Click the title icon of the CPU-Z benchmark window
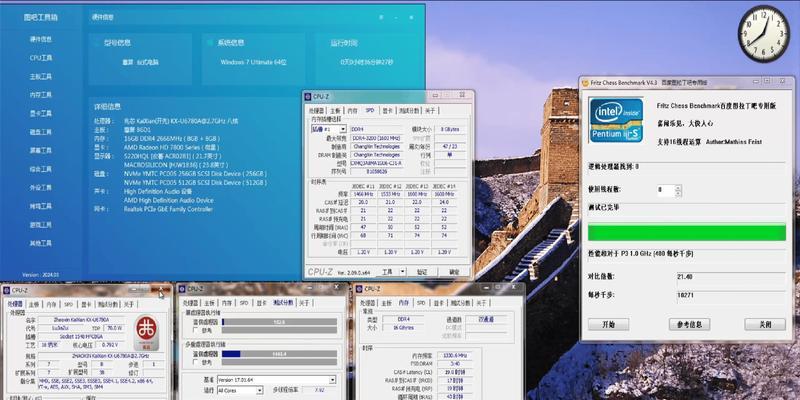This screenshot has width=800, height=400. click(182, 289)
